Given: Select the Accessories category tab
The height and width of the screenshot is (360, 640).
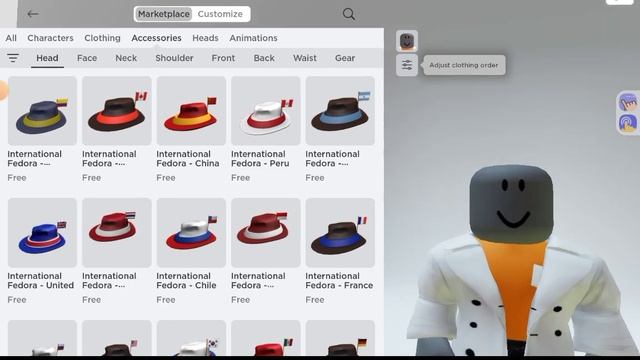Looking at the screenshot, I should (x=156, y=38).
